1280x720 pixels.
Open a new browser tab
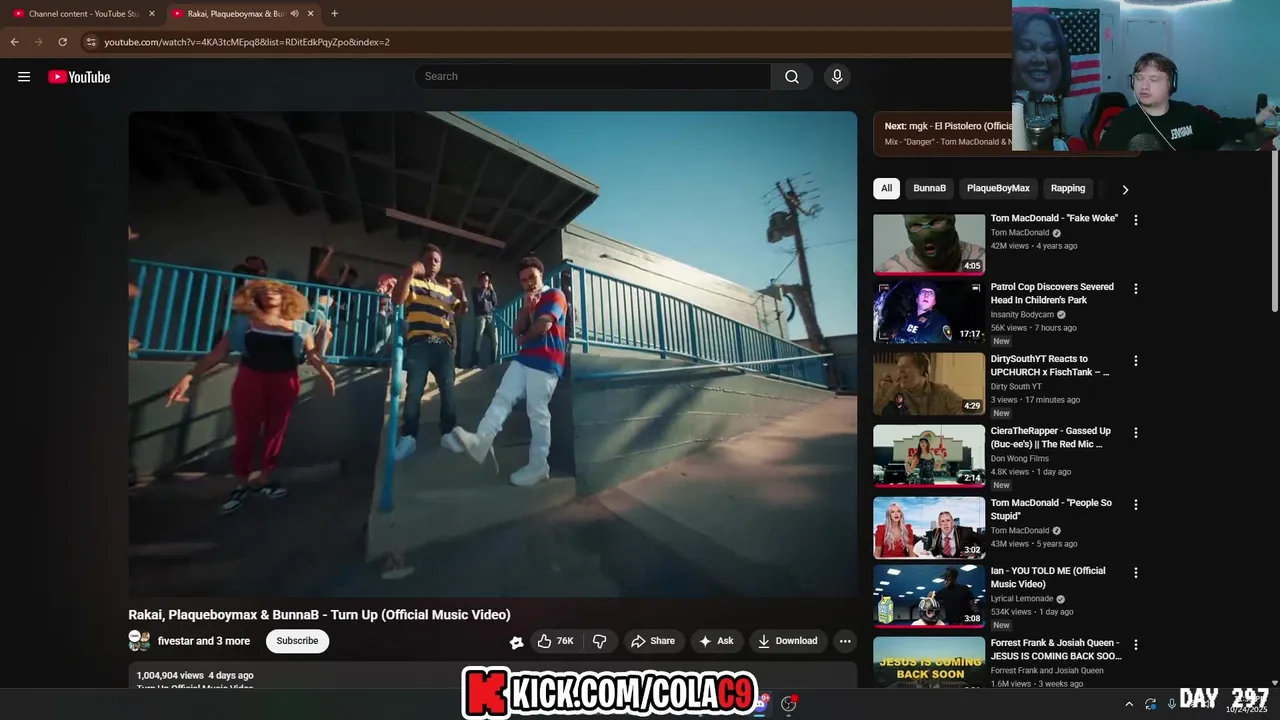[334, 14]
